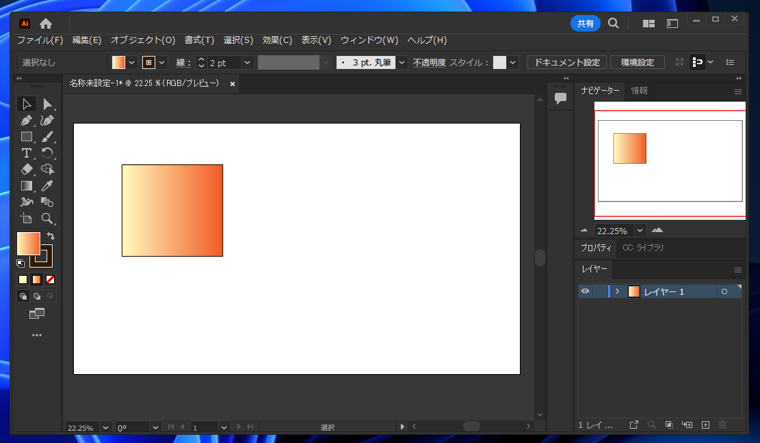Reset to default fill and stroke
Viewport: 760px width, 443px height.
pos(20,264)
